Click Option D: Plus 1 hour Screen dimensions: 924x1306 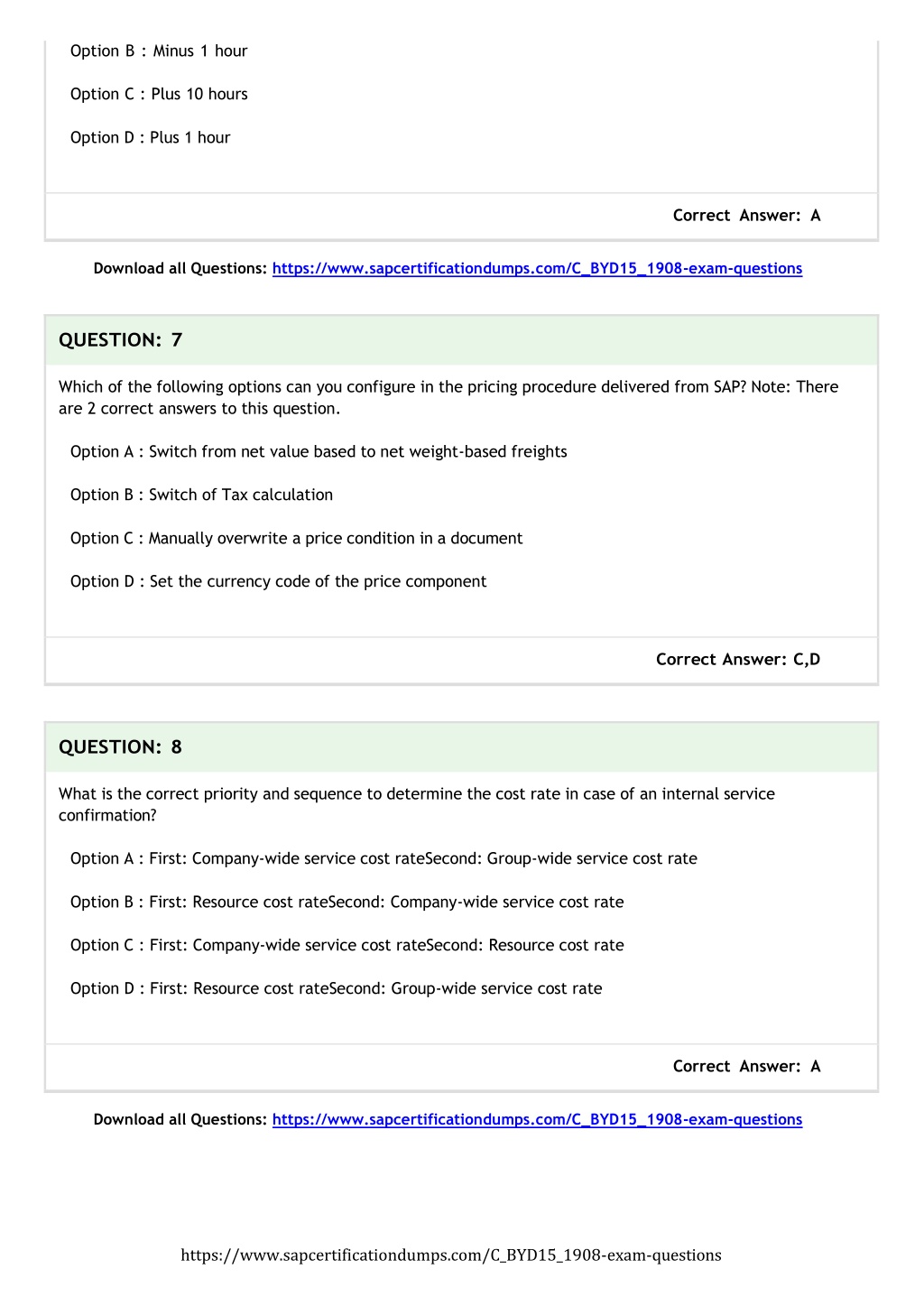[150, 137]
